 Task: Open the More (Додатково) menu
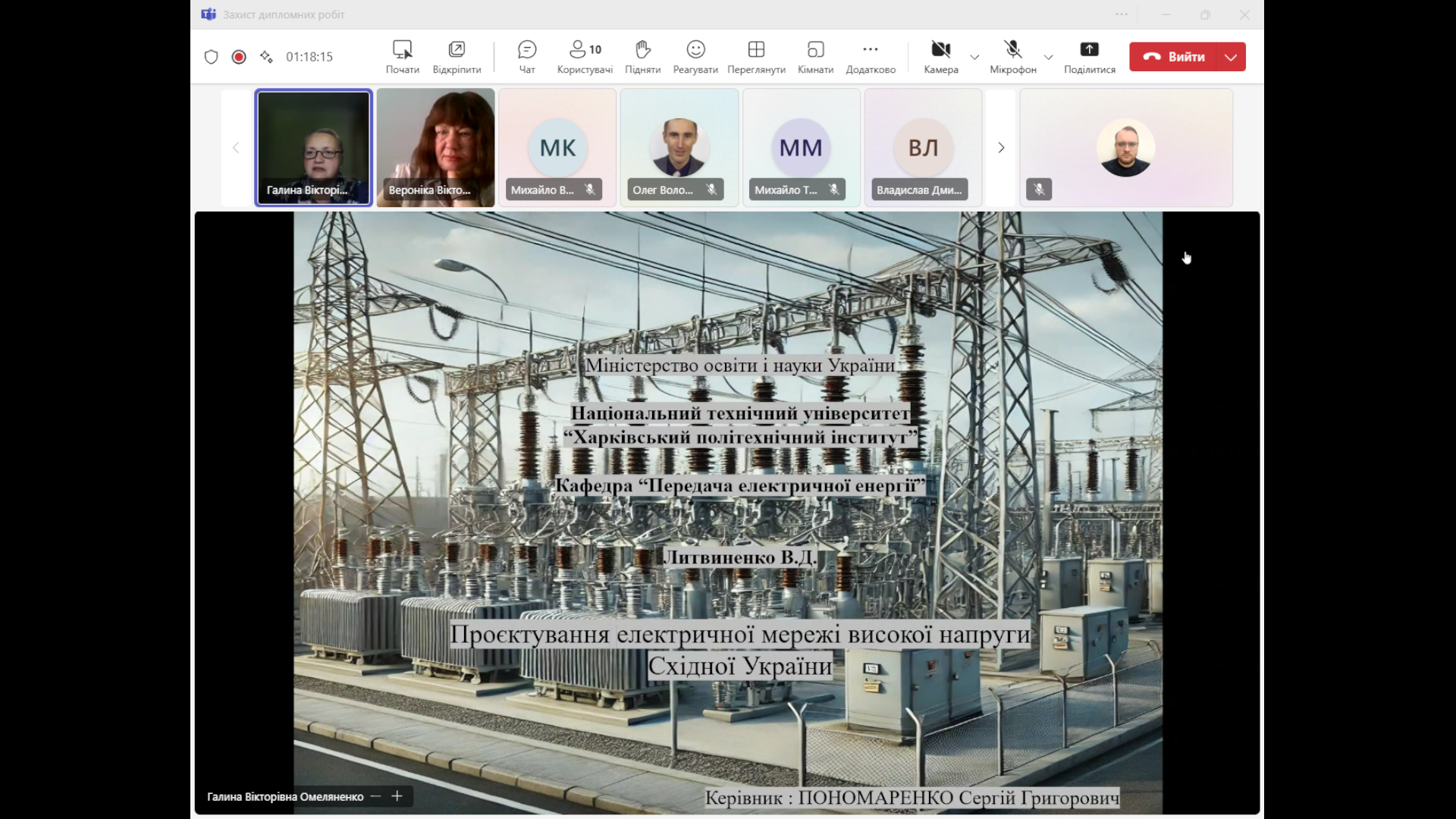[x=870, y=57]
